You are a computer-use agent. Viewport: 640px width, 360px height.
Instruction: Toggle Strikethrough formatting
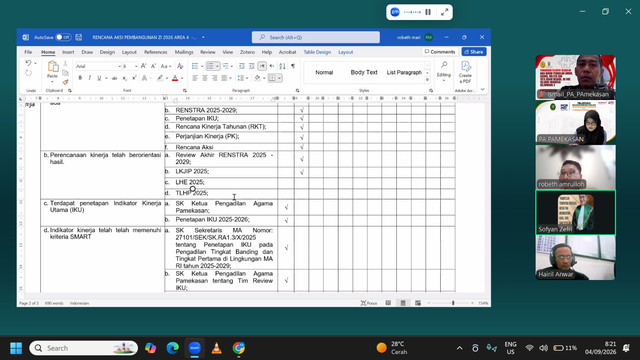[x=115, y=78]
